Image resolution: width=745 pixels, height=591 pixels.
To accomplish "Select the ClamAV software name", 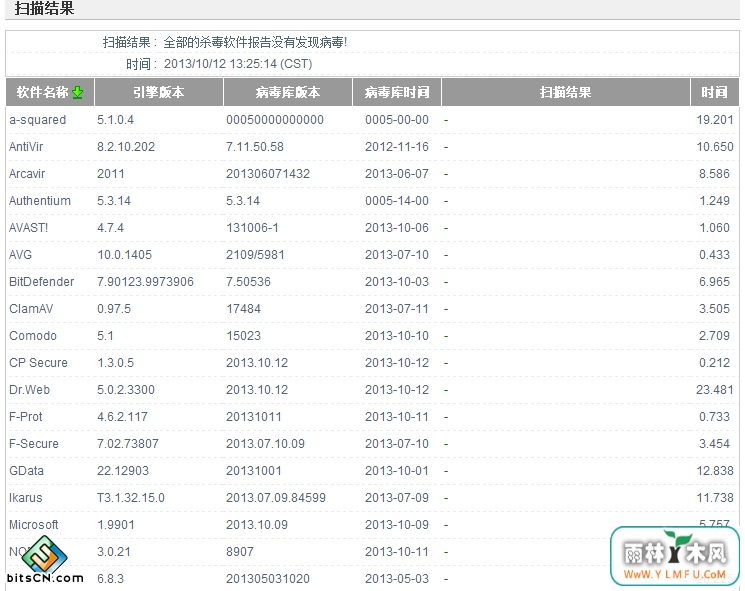I will click(31, 309).
